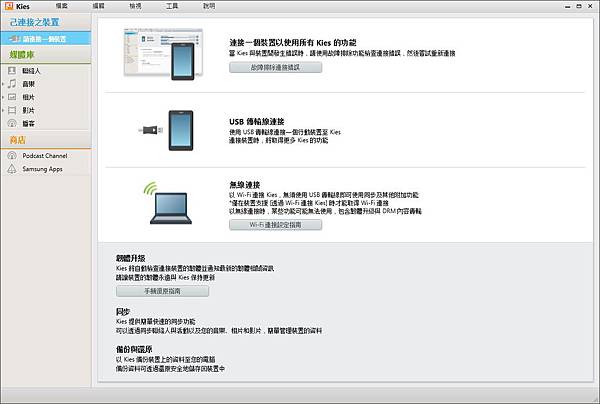600x404 pixels.
Task: Click the 'USB 傳輸線連接' heading
Action: (x=257, y=122)
